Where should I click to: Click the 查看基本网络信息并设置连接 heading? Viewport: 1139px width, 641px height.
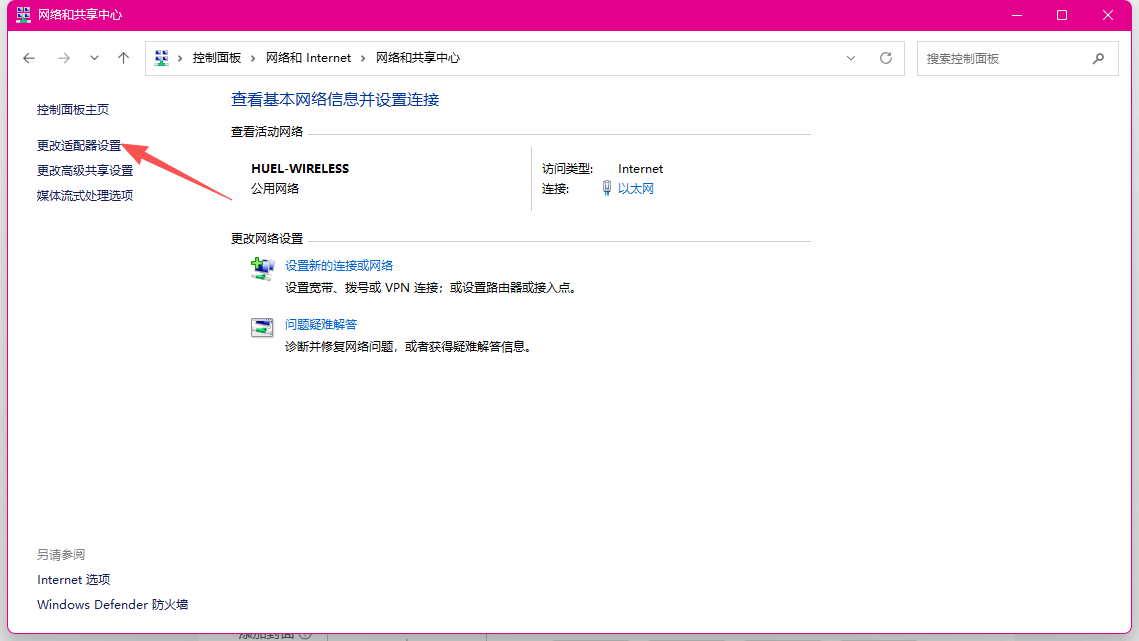point(335,100)
